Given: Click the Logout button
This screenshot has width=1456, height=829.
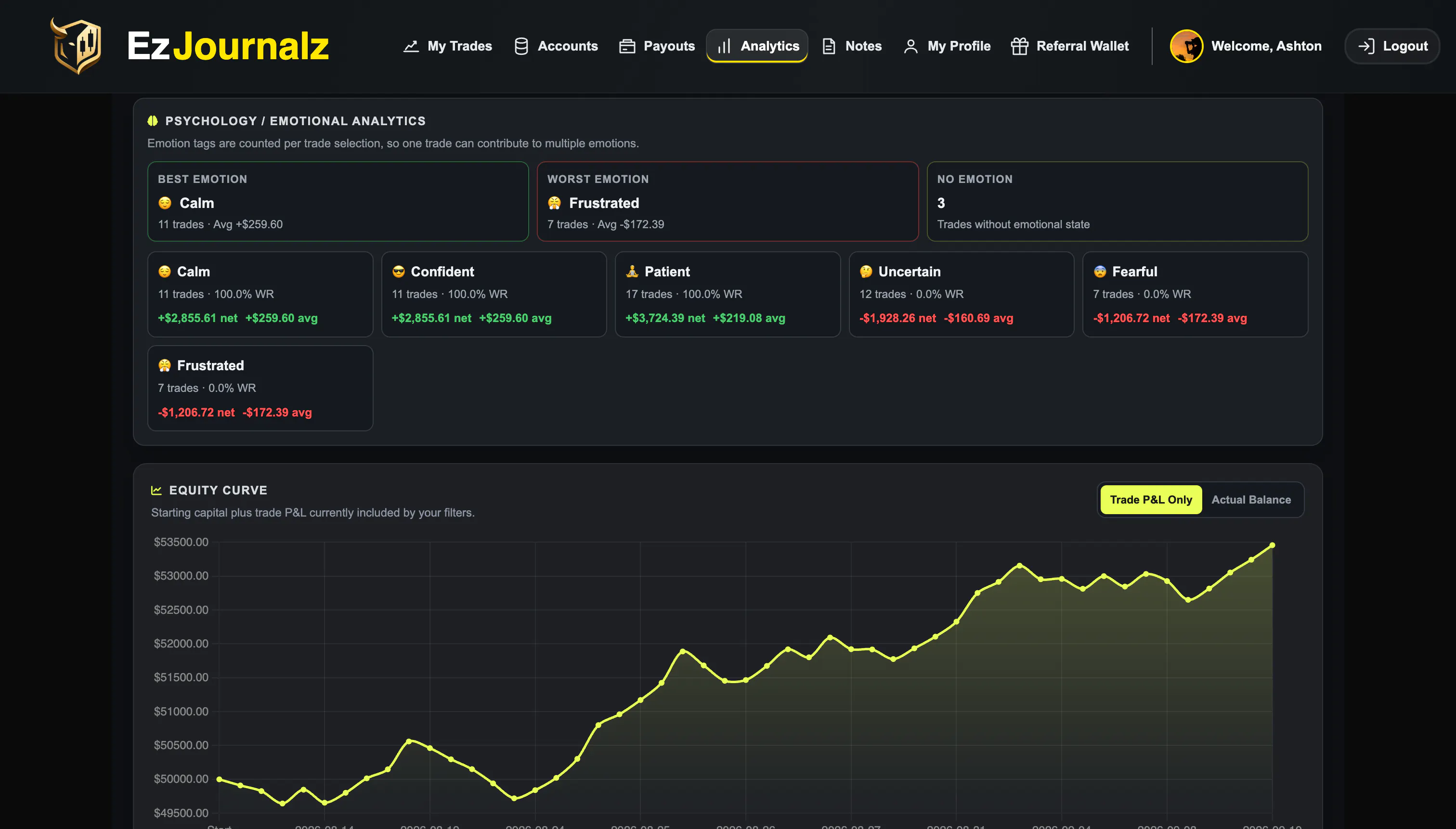Looking at the screenshot, I should pos(1392,46).
